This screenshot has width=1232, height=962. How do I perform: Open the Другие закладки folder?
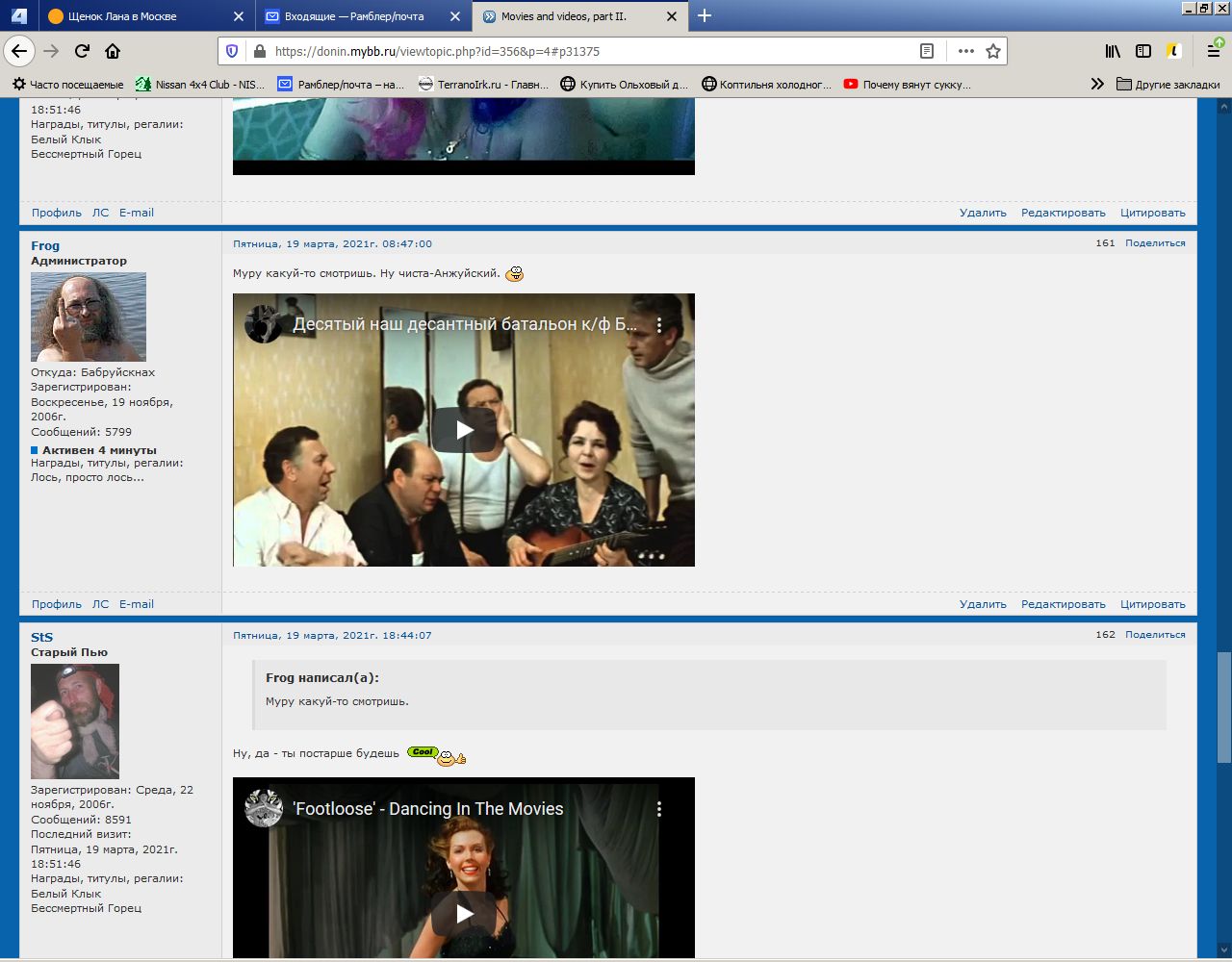click(x=1168, y=84)
